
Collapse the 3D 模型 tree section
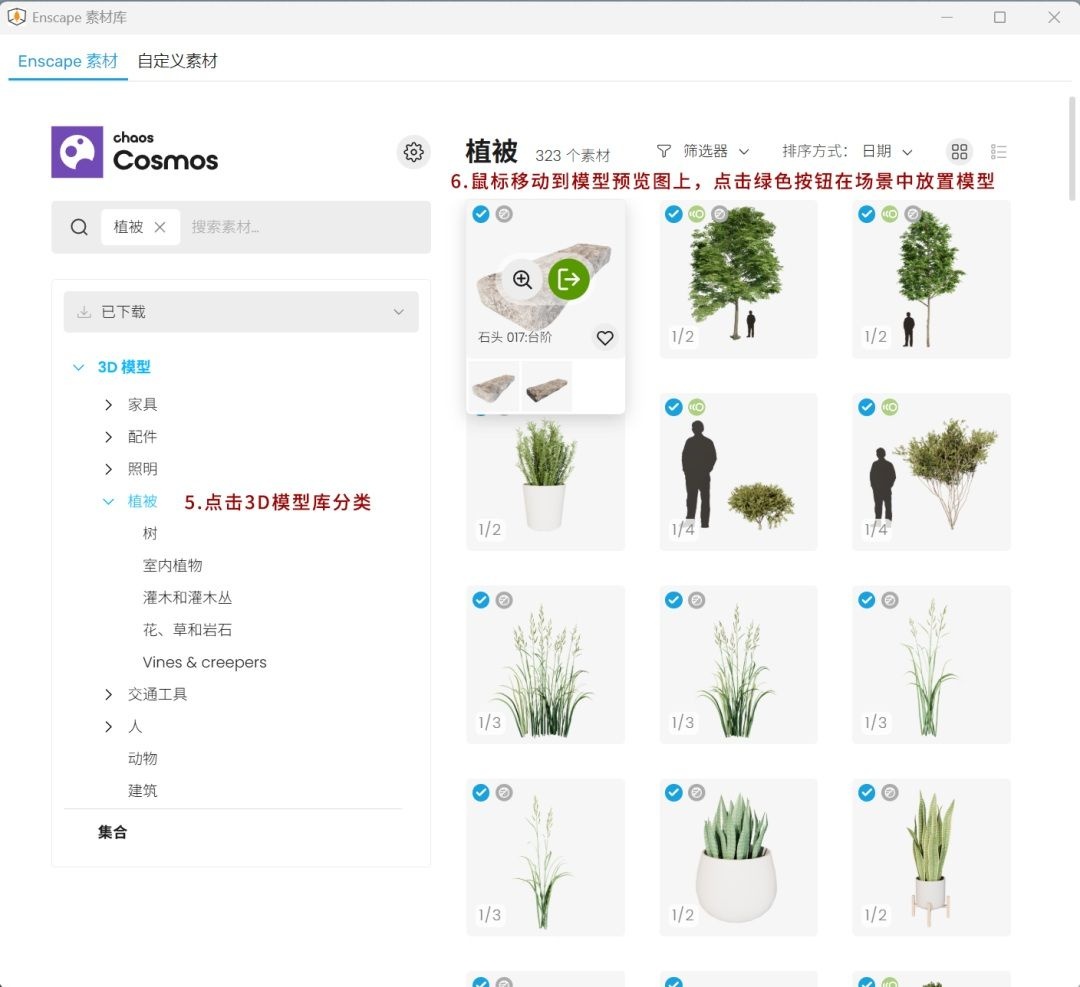[x=79, y=367]
